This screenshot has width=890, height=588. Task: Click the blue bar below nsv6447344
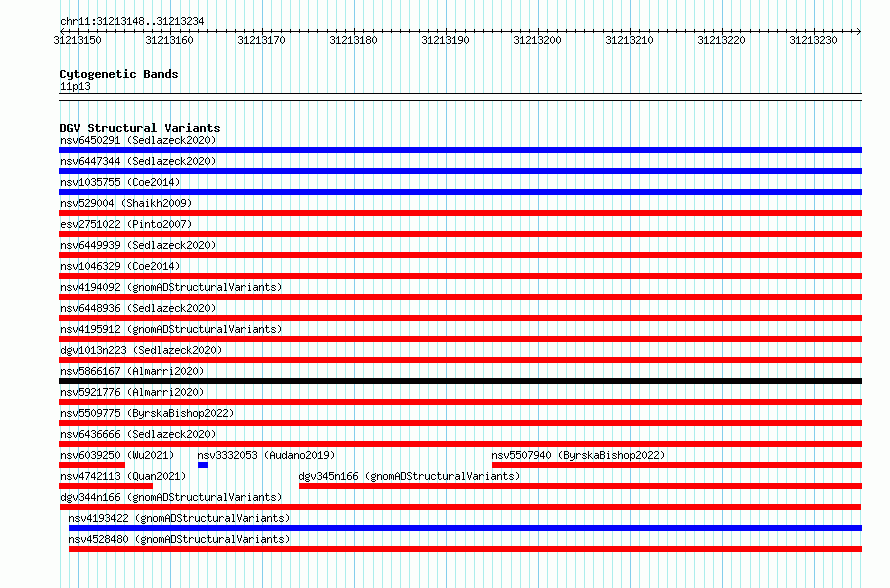(460, 171)
